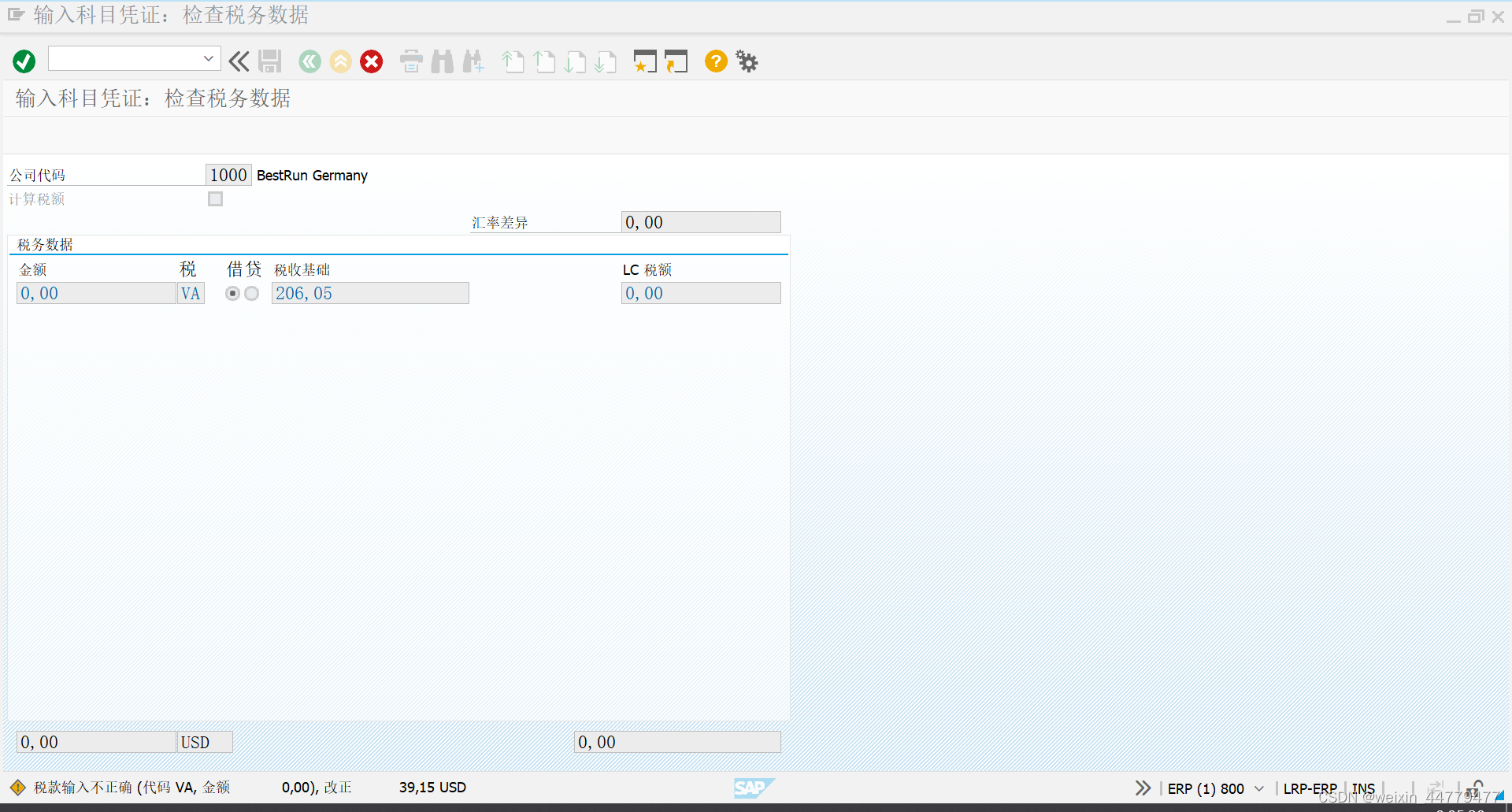The width and height of the screenshot is (1512, 812).
Task: Select the credit (贷) radio button
Action: [x=251, y=294]
